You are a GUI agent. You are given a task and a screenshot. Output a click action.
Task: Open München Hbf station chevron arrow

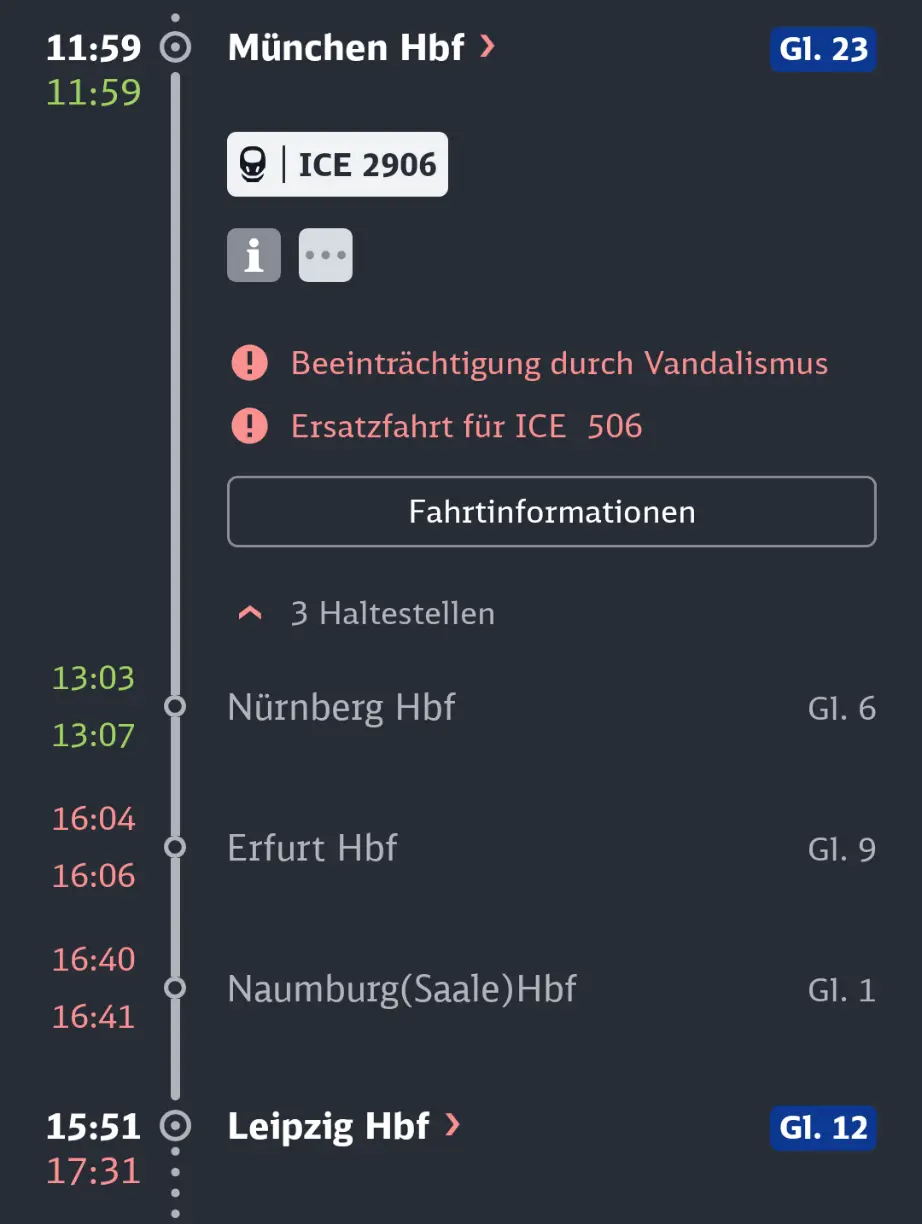(x=487, y=46)
